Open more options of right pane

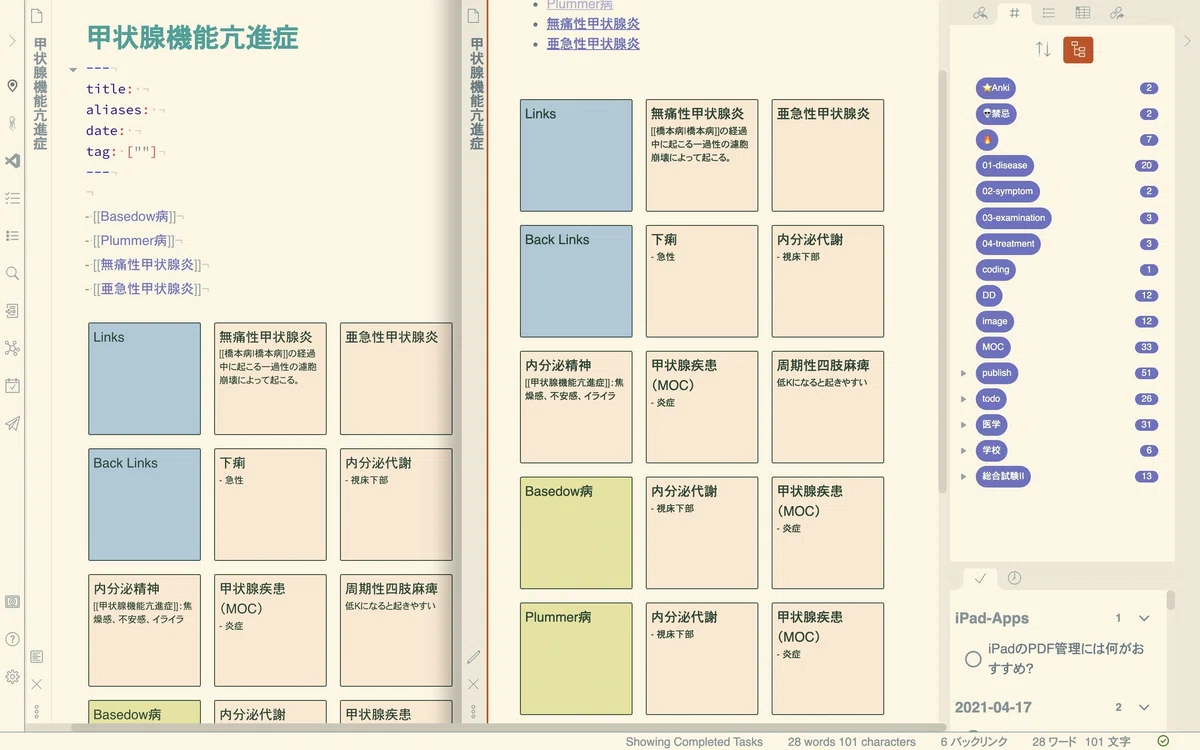474,712
